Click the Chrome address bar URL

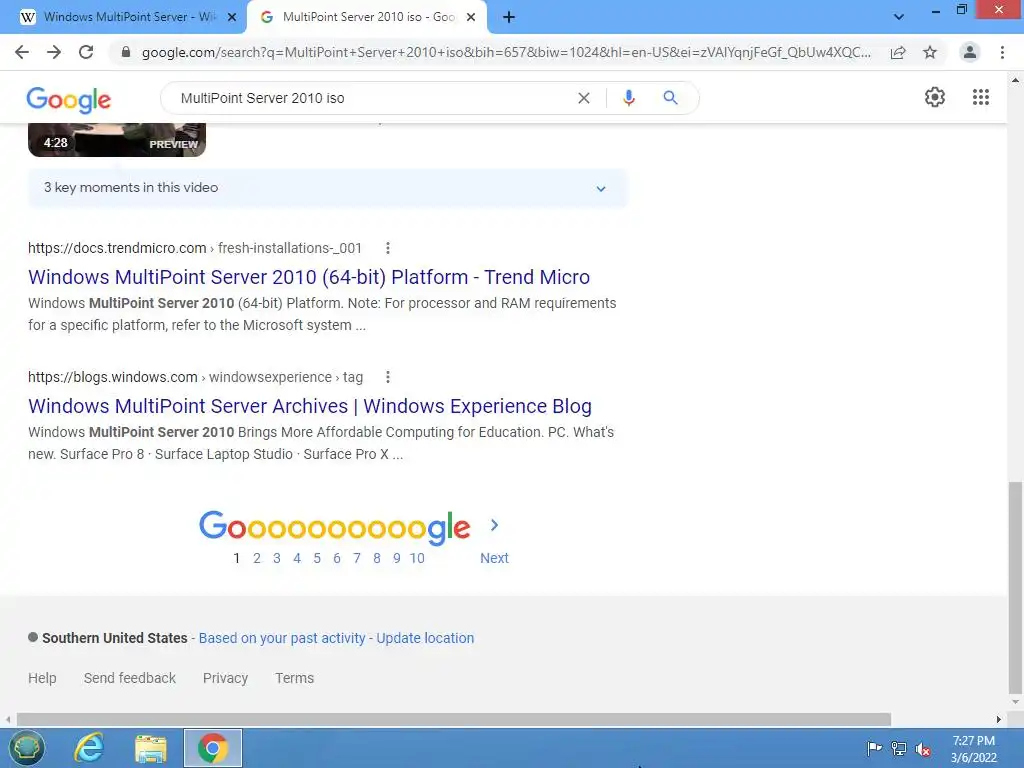pos(506,52)
